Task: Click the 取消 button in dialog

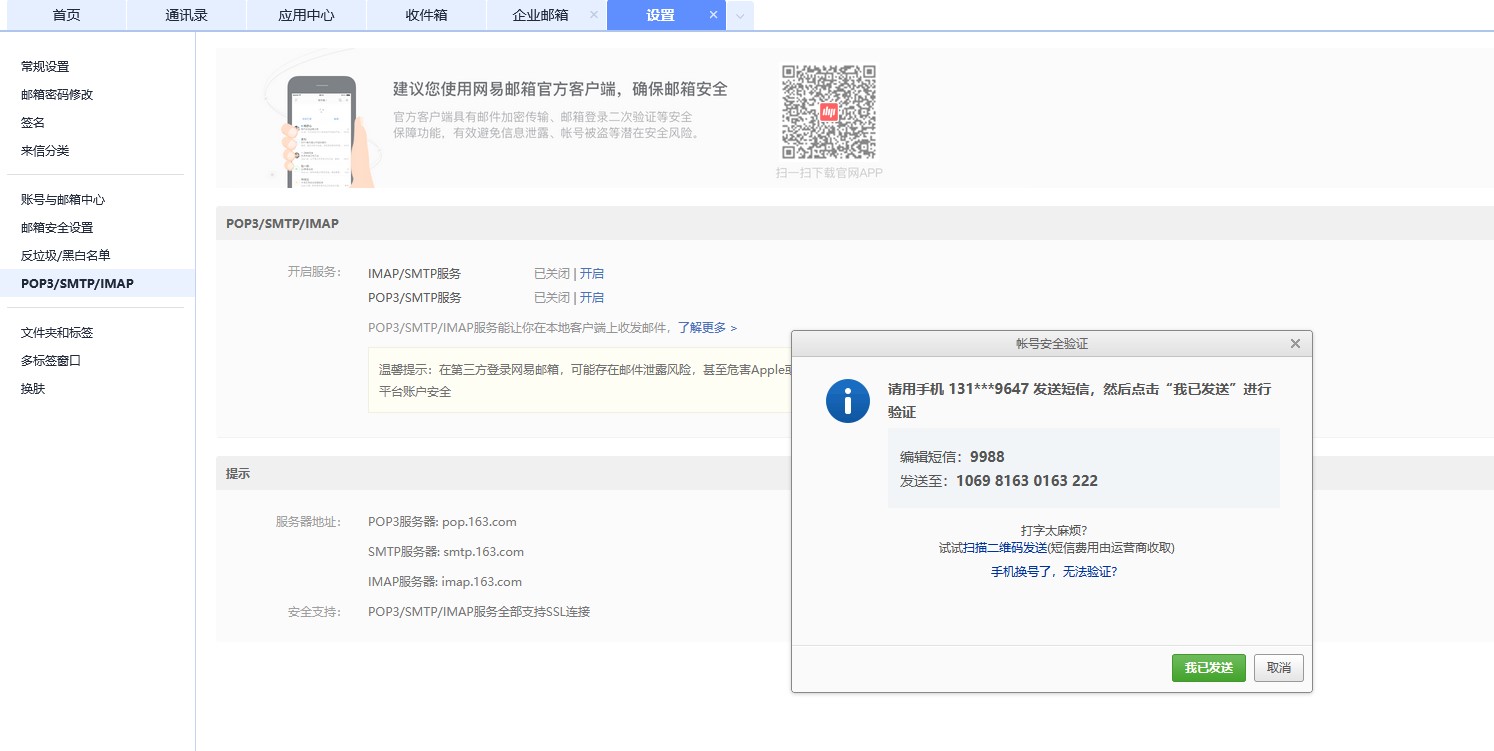Action: click(x=1278, y=668)
